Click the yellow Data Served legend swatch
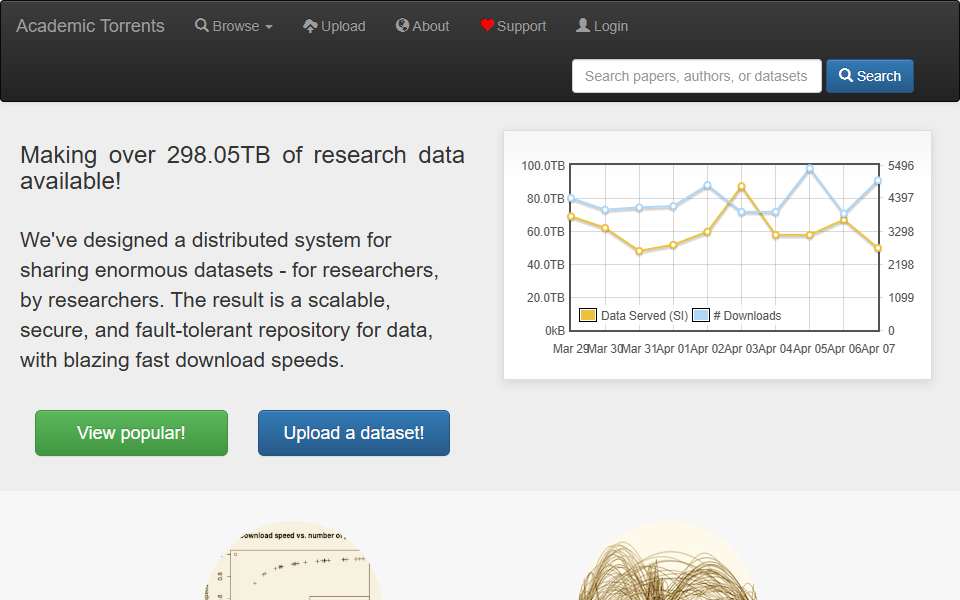 tap(588, 315)
